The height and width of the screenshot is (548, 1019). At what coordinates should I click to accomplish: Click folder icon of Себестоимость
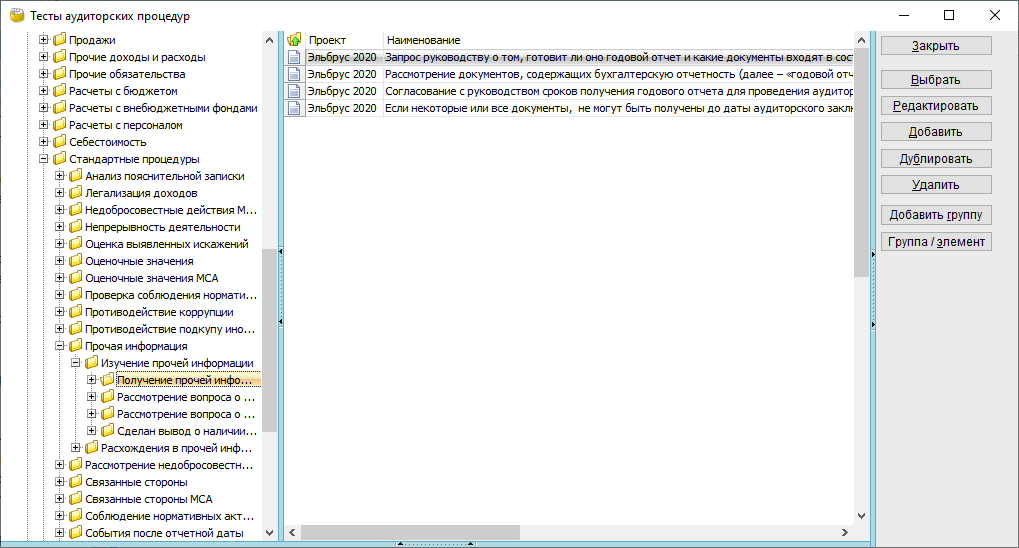60,142
